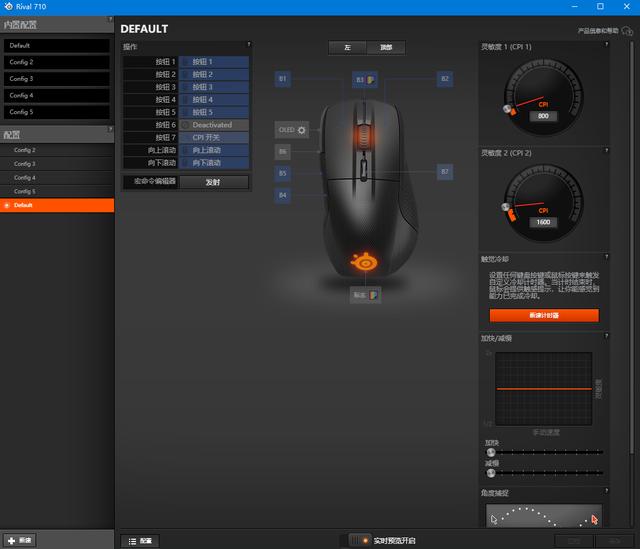Select onboard Config 4 slot
The width and height of the screenshot is (640, 549).
(57, 96)
